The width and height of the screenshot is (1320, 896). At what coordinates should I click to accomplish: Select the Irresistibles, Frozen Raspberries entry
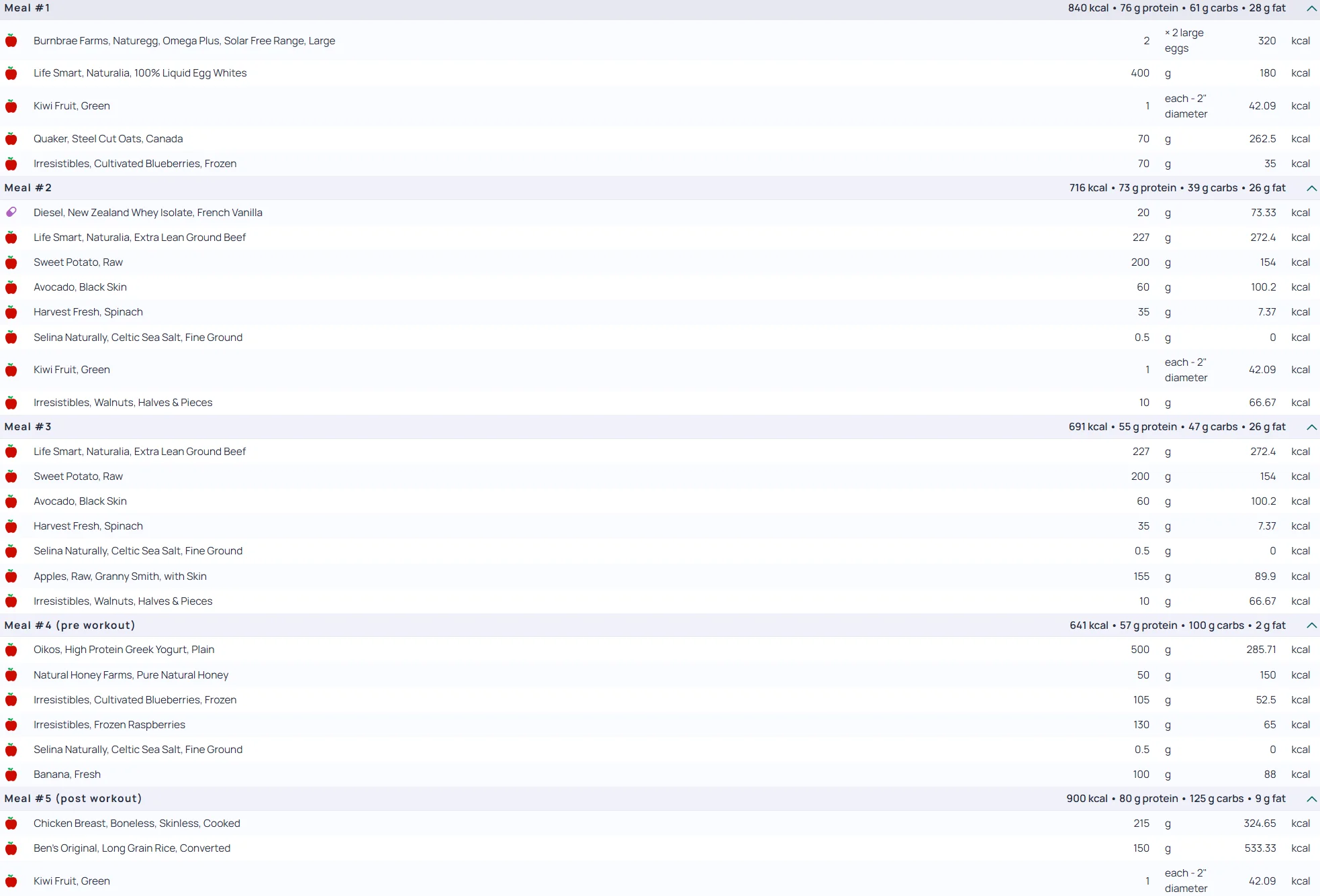[109, 725]
